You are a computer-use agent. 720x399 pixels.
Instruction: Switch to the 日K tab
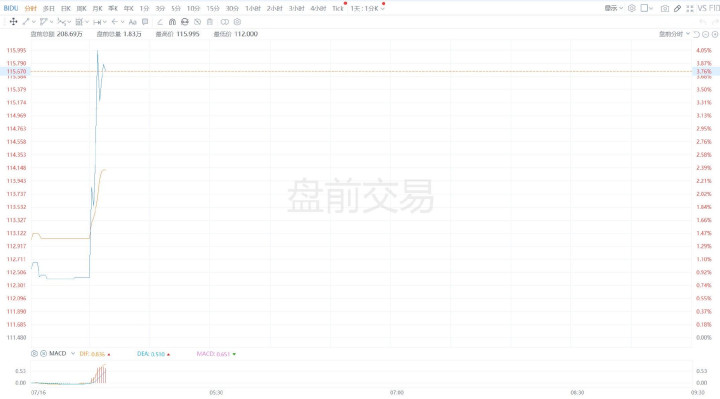pos(66,8)
